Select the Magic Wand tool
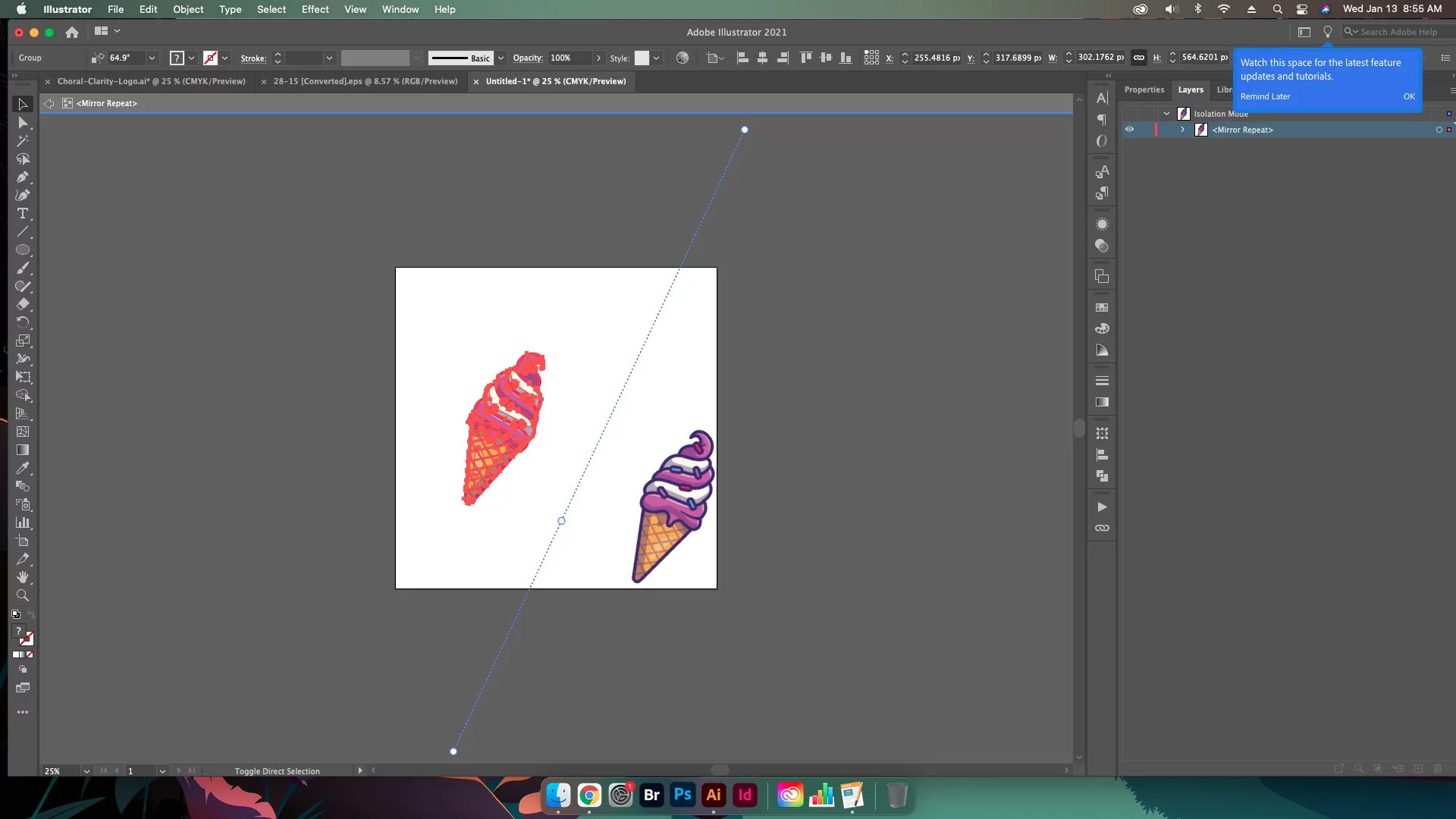Image resolution: width=1456 pixels, height=819 pixels. click(22, 141)
